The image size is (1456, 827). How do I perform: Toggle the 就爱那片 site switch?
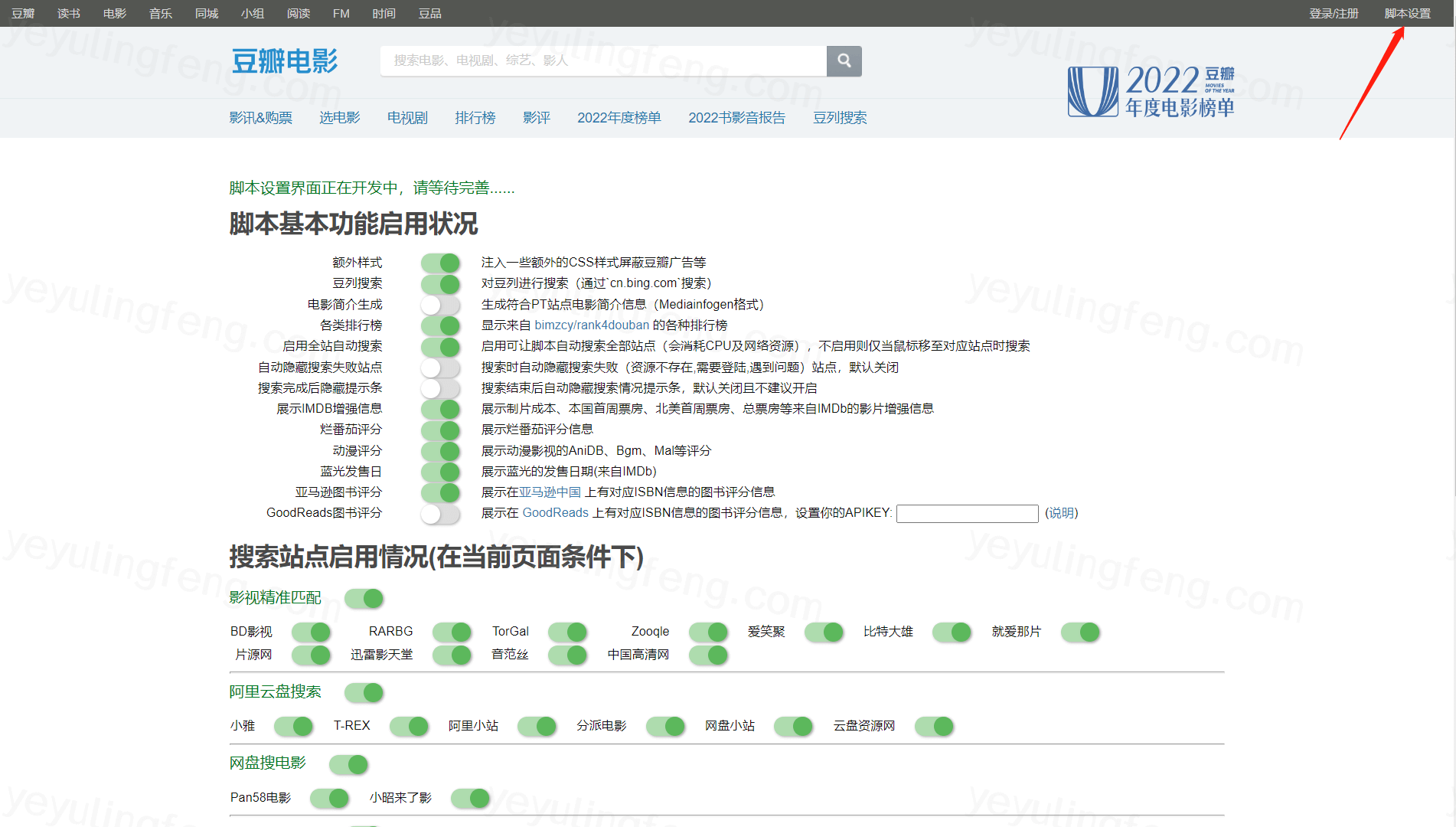click(1080, 632)
